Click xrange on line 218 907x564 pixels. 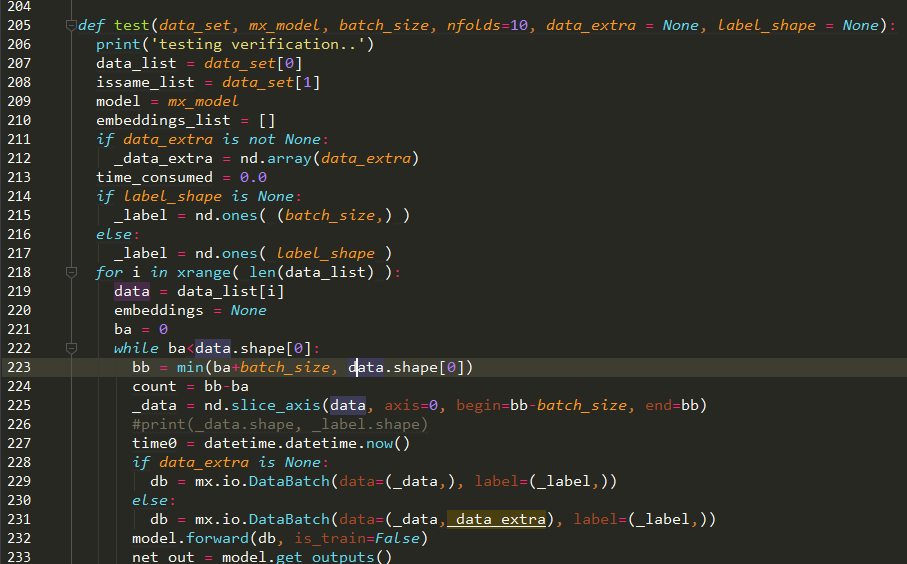pos(204,272)
